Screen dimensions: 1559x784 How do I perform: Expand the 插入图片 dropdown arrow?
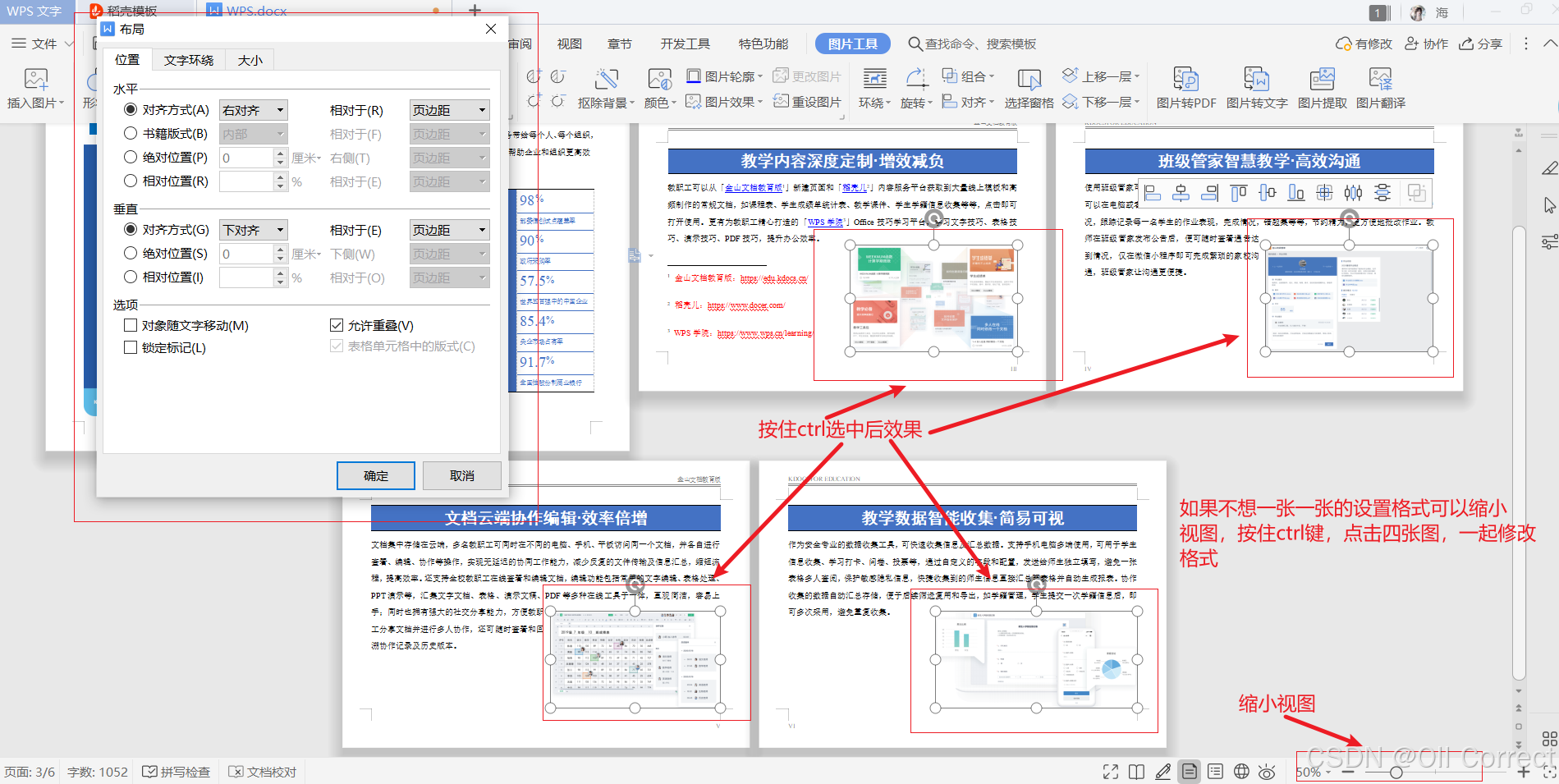point(62,103)
